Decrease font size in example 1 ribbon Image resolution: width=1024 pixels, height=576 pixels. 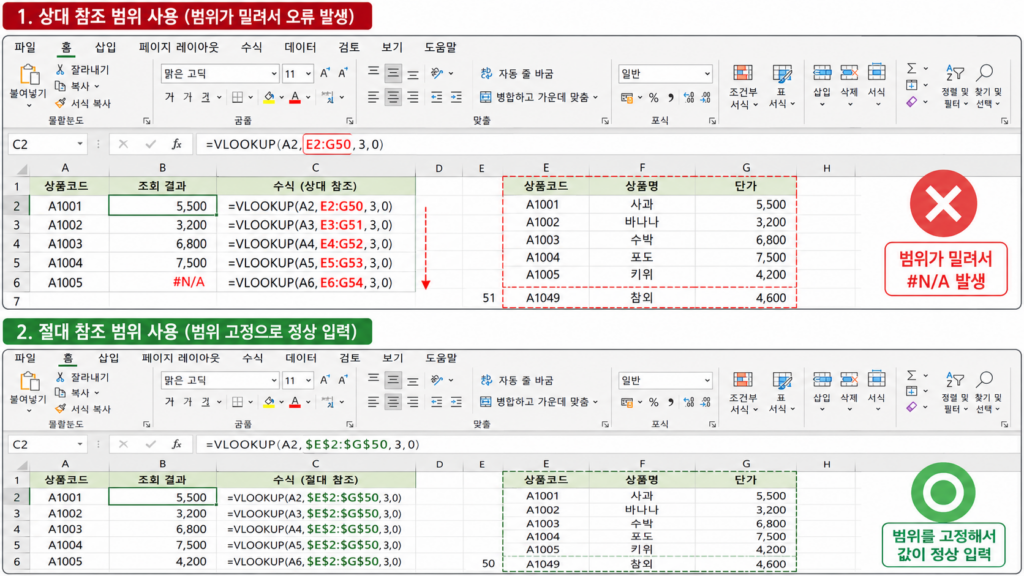(x=342, y=73)
